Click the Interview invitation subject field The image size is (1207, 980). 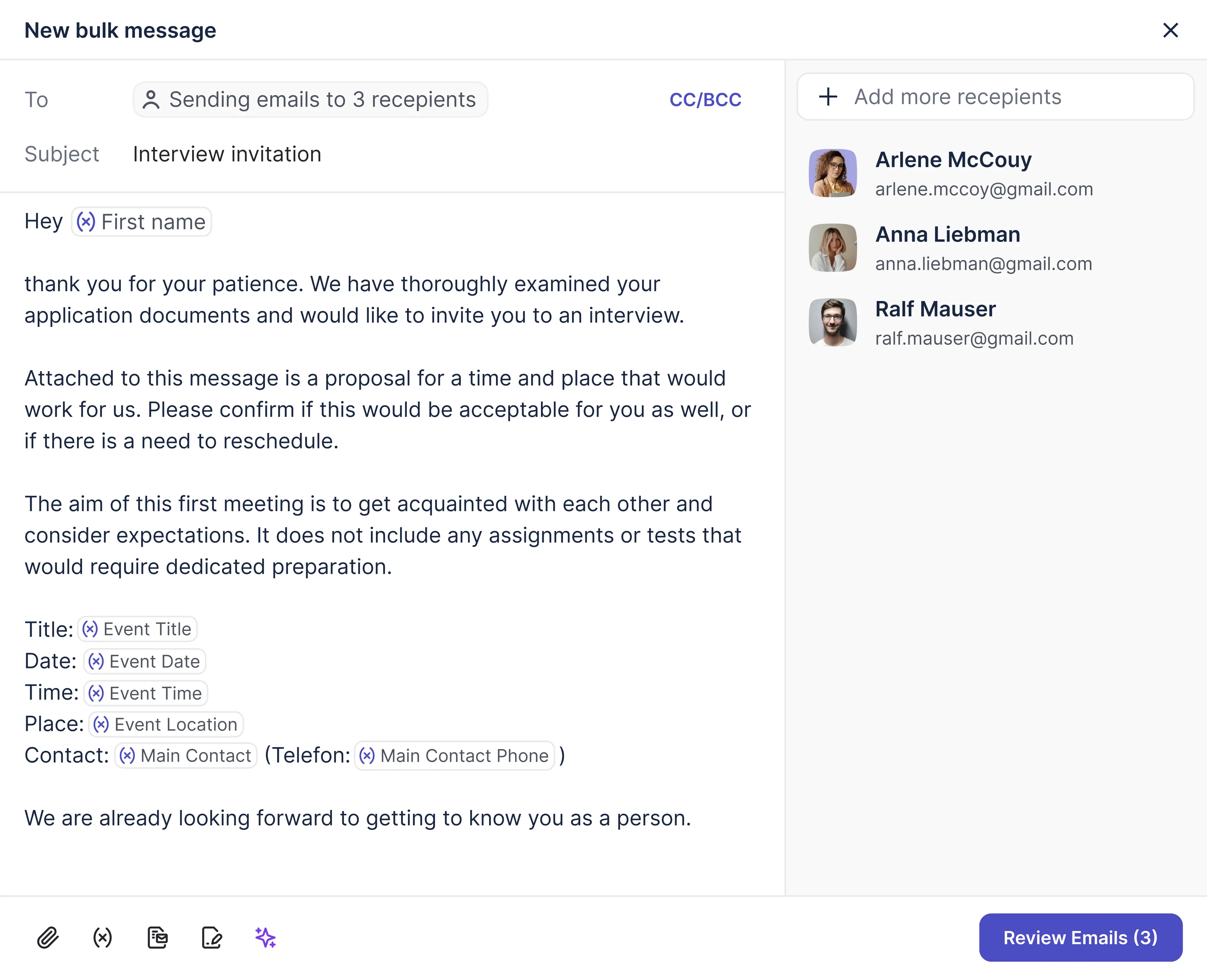point(227,154)
